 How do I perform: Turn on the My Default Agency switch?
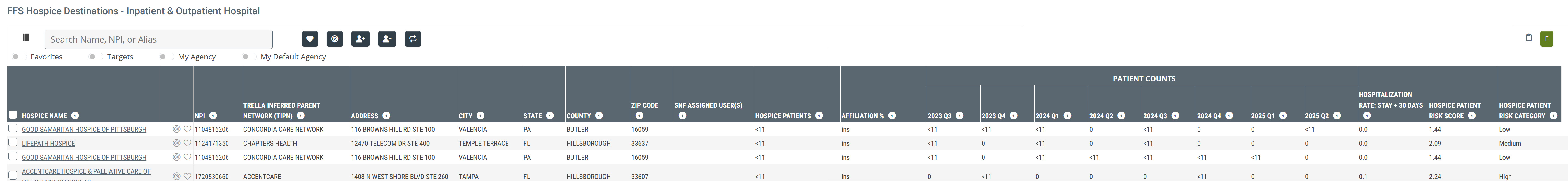(x=248, y=57)
